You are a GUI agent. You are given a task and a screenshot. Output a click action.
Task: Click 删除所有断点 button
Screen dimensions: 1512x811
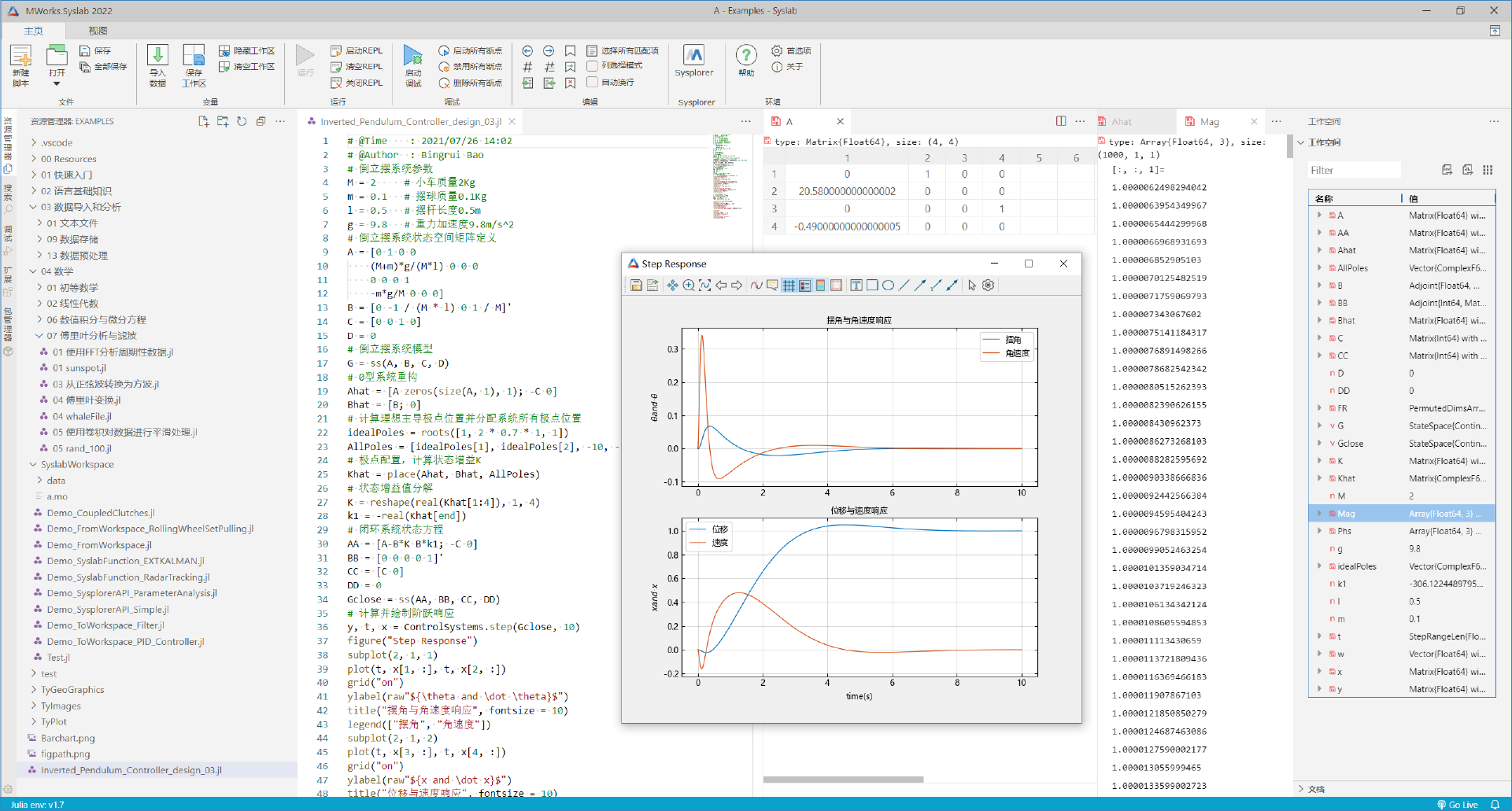click(x=470, y=83)
